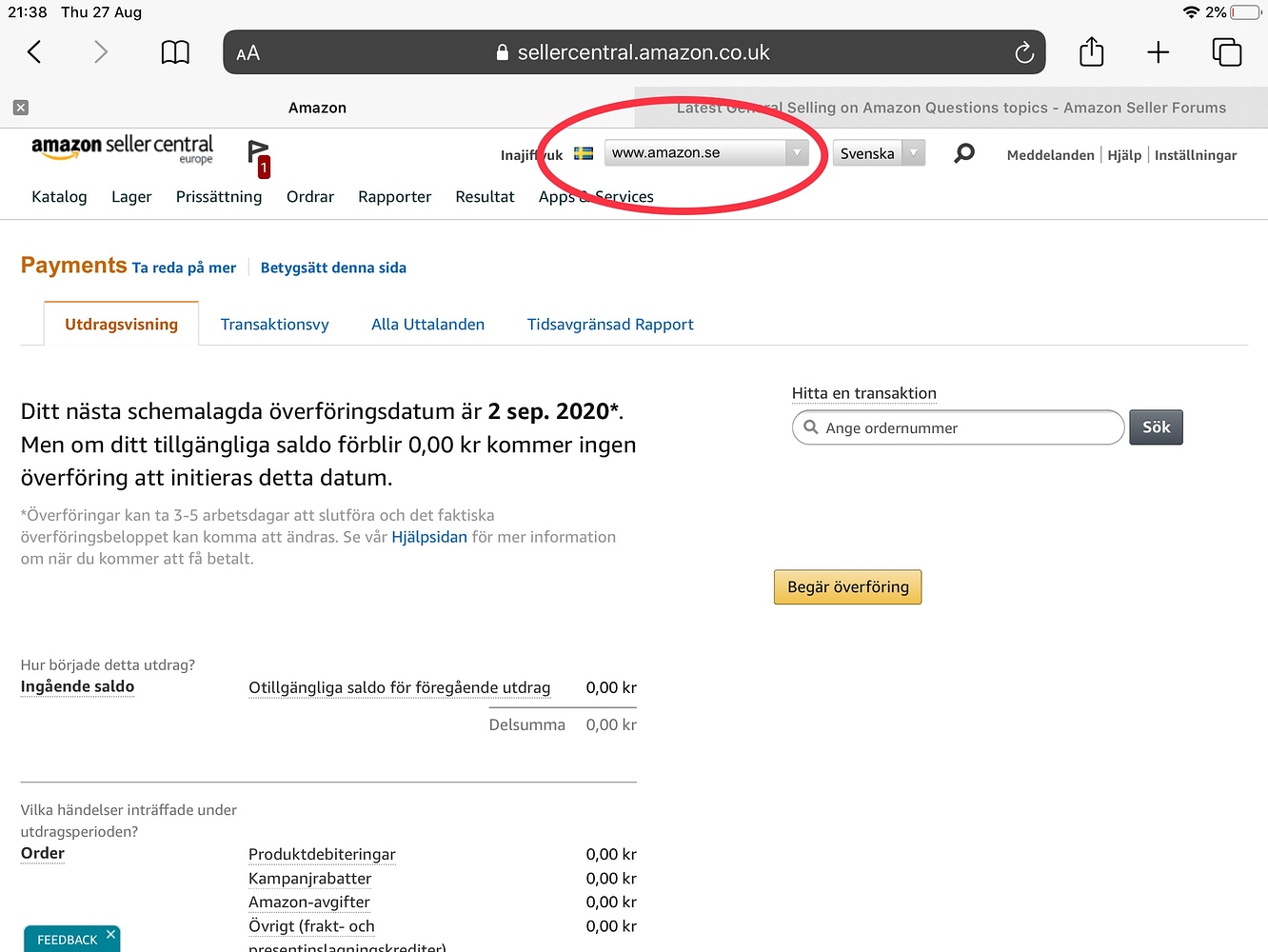The height and width of the screenshot is (952, 1268).
Task: Dismiss the FEEDBACK widget
Action: (110, 934)
